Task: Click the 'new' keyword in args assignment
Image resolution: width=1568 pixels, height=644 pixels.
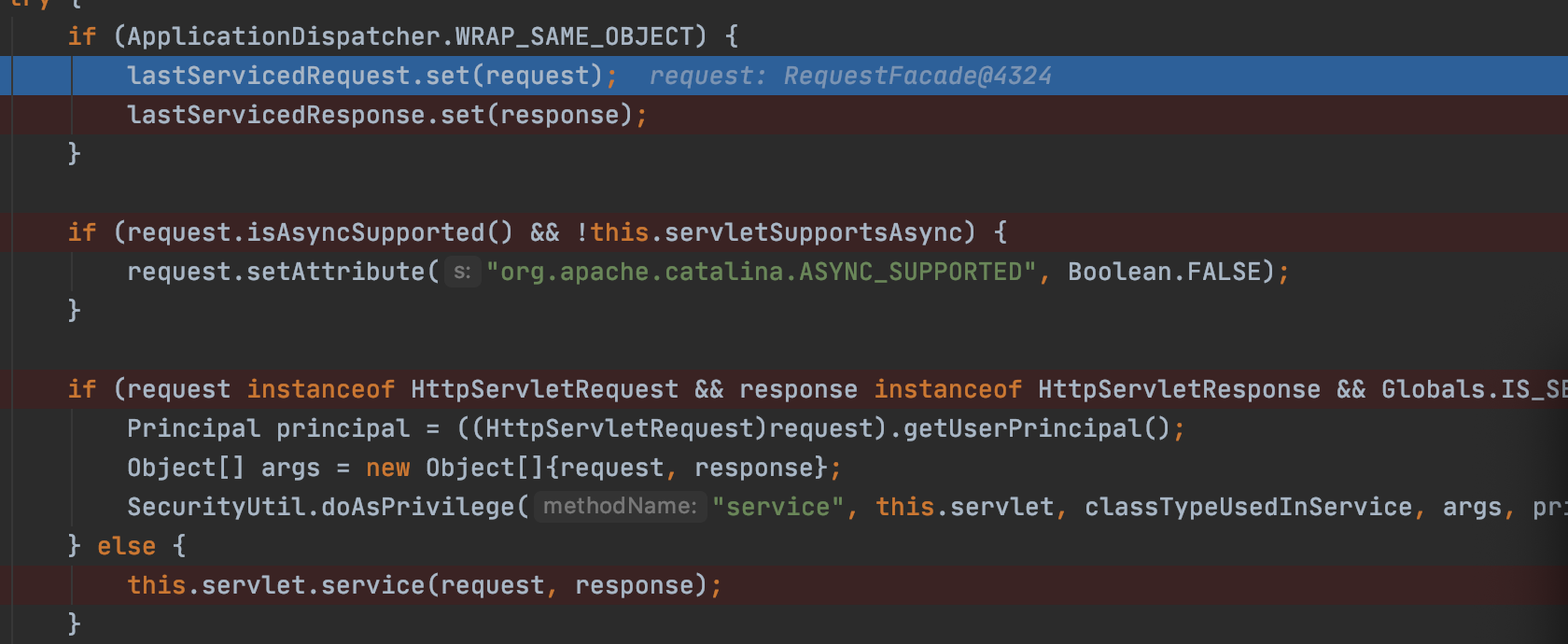Action: point(387,468)
